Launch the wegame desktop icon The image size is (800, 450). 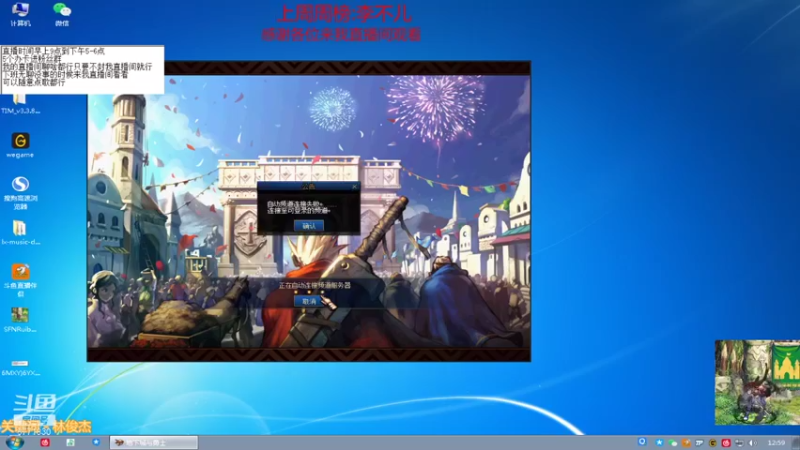pyautogui.click(x=20, y=145)
